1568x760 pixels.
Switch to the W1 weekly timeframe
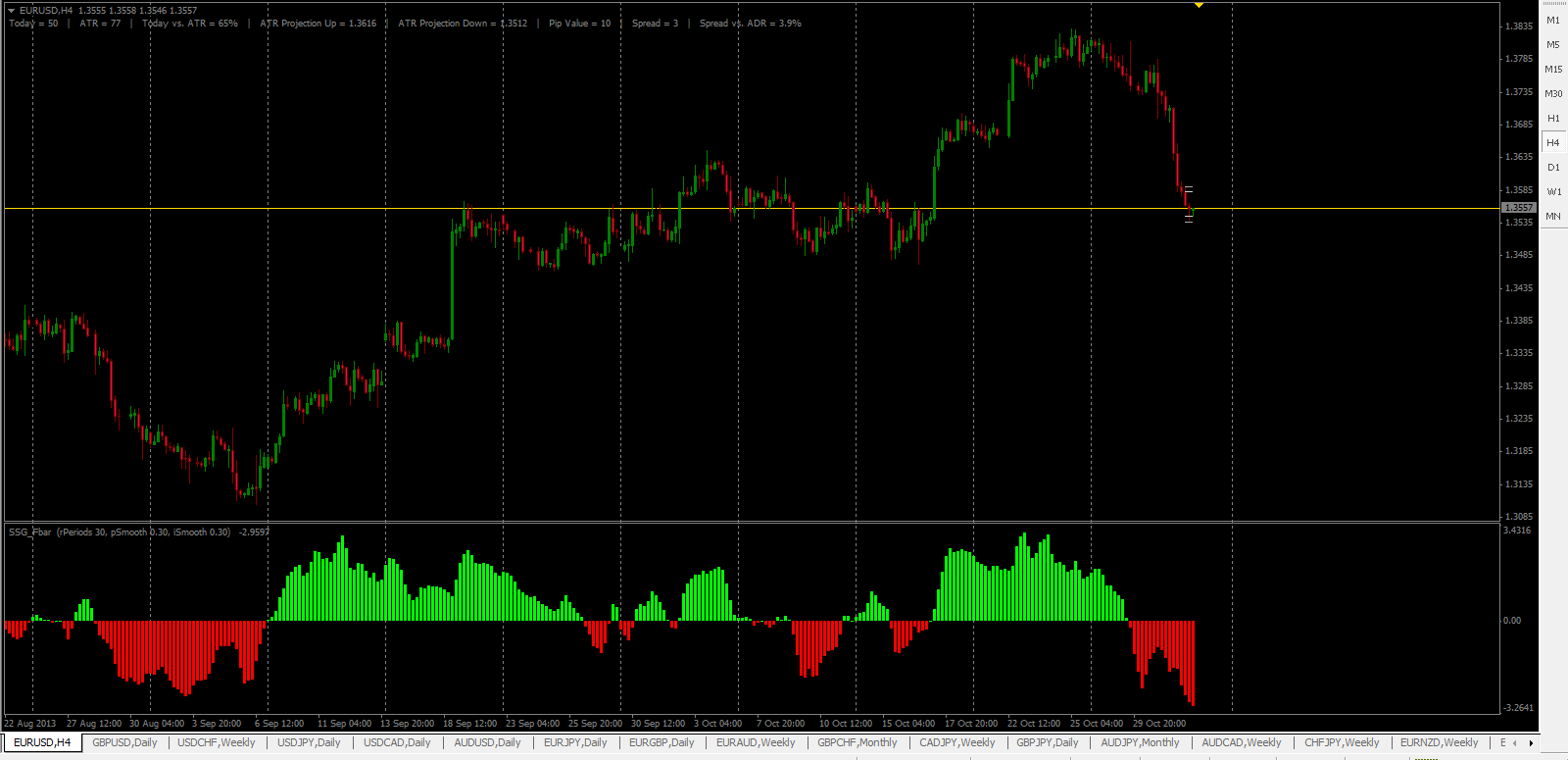(1553, 192)
